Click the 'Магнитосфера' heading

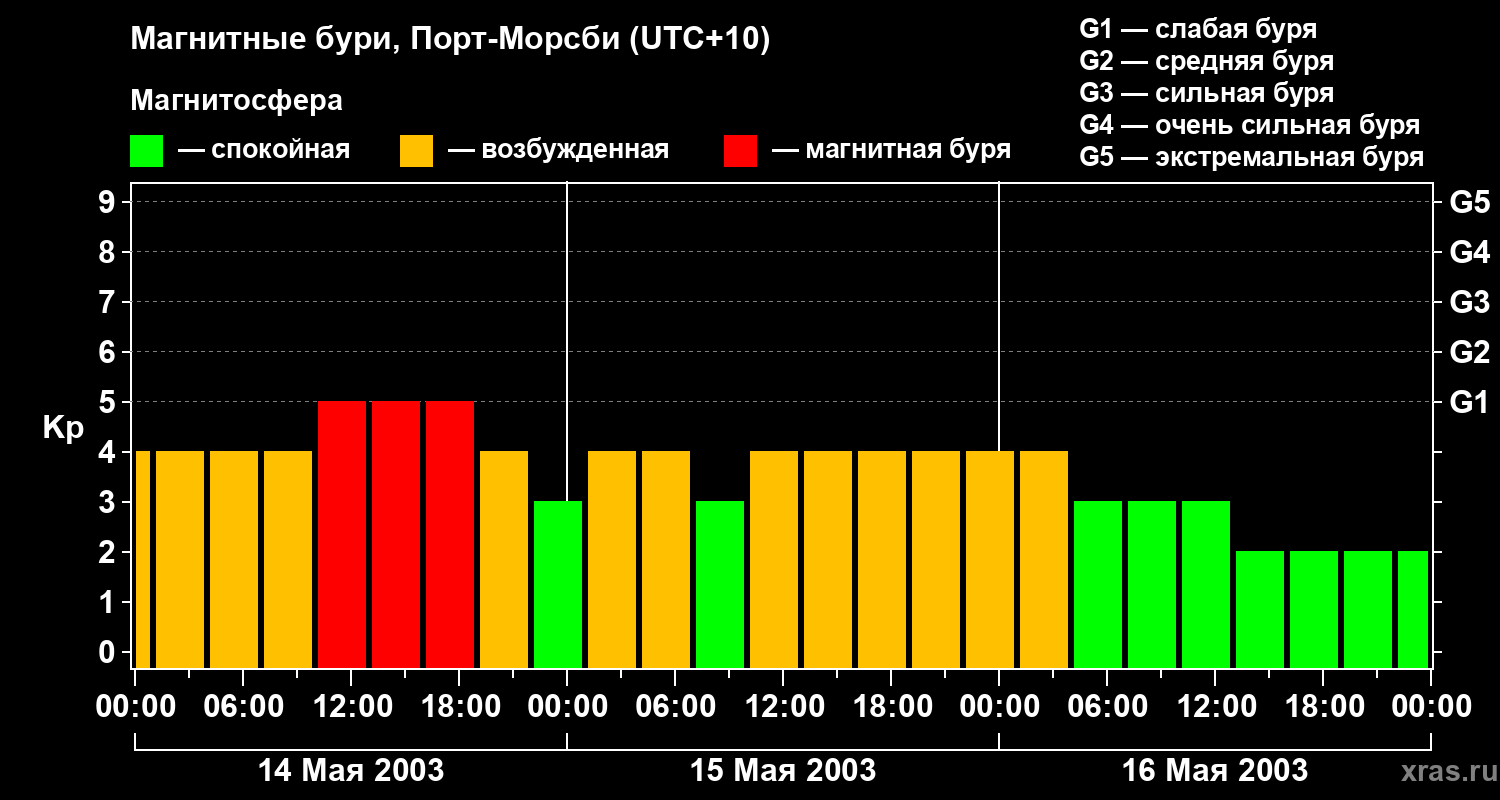[x=236, y=101]
